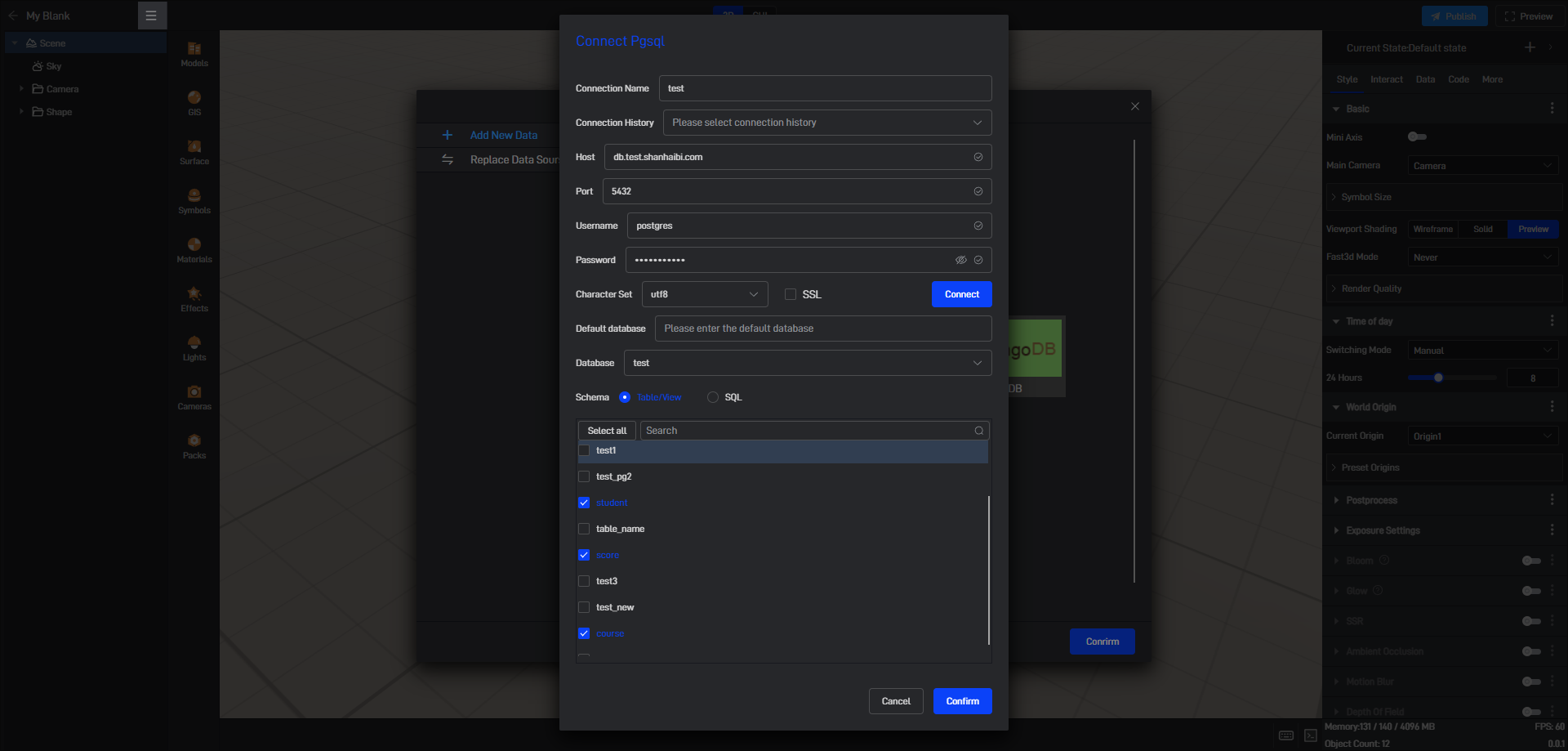The width and height of the screenshot is (1568, 751).
Task: Click the back arrow next to My Blank
Action: 12,16
